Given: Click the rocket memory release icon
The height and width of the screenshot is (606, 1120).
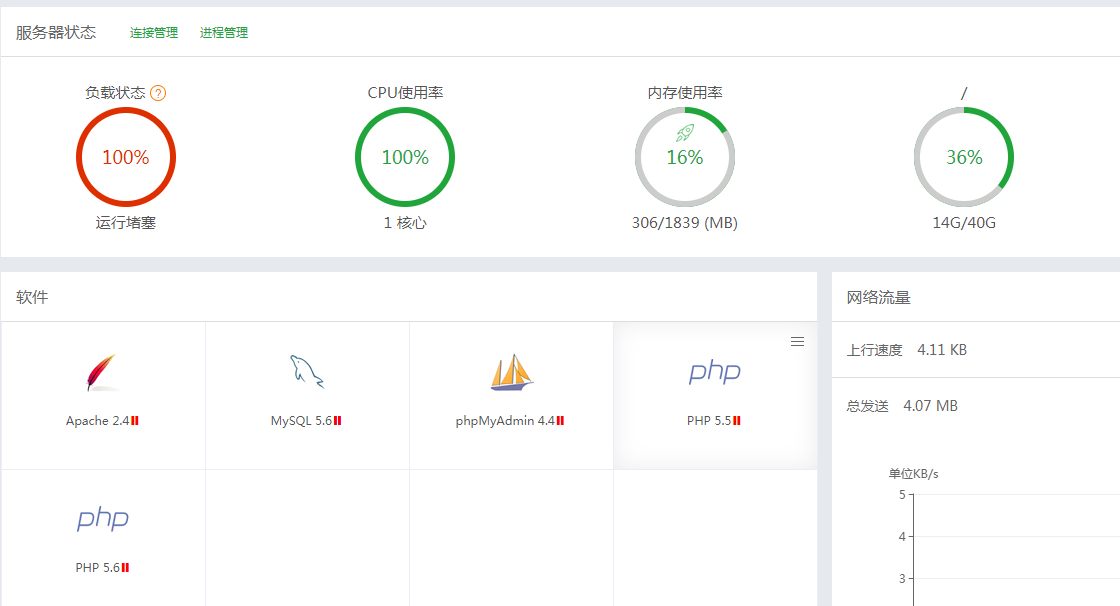Looking at the screenshot, I should tap(685, 132).
